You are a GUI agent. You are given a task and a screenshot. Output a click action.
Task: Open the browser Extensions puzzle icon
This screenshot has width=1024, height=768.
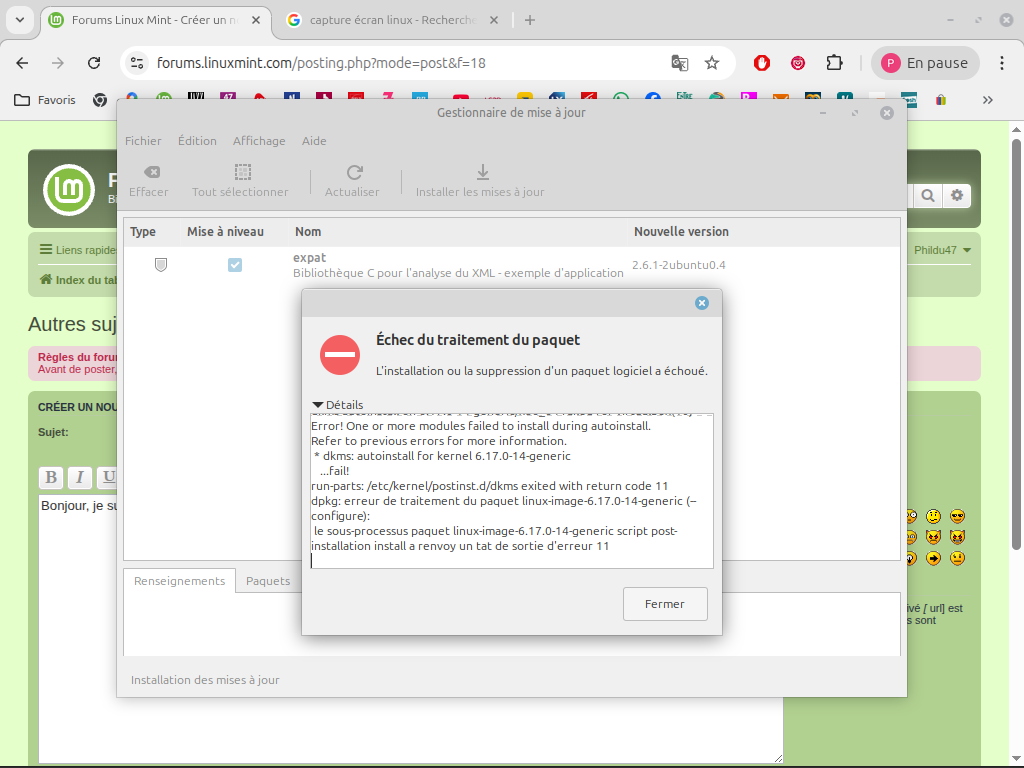coord(834,63)
